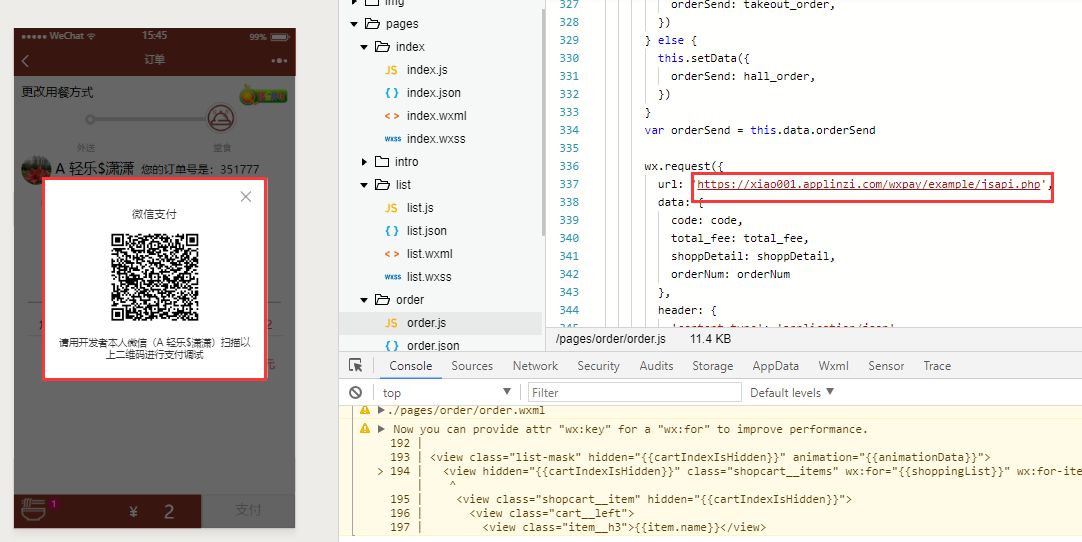Open order.json file
Viewport: 1082px width, 542px height.
tap(433, 345)
